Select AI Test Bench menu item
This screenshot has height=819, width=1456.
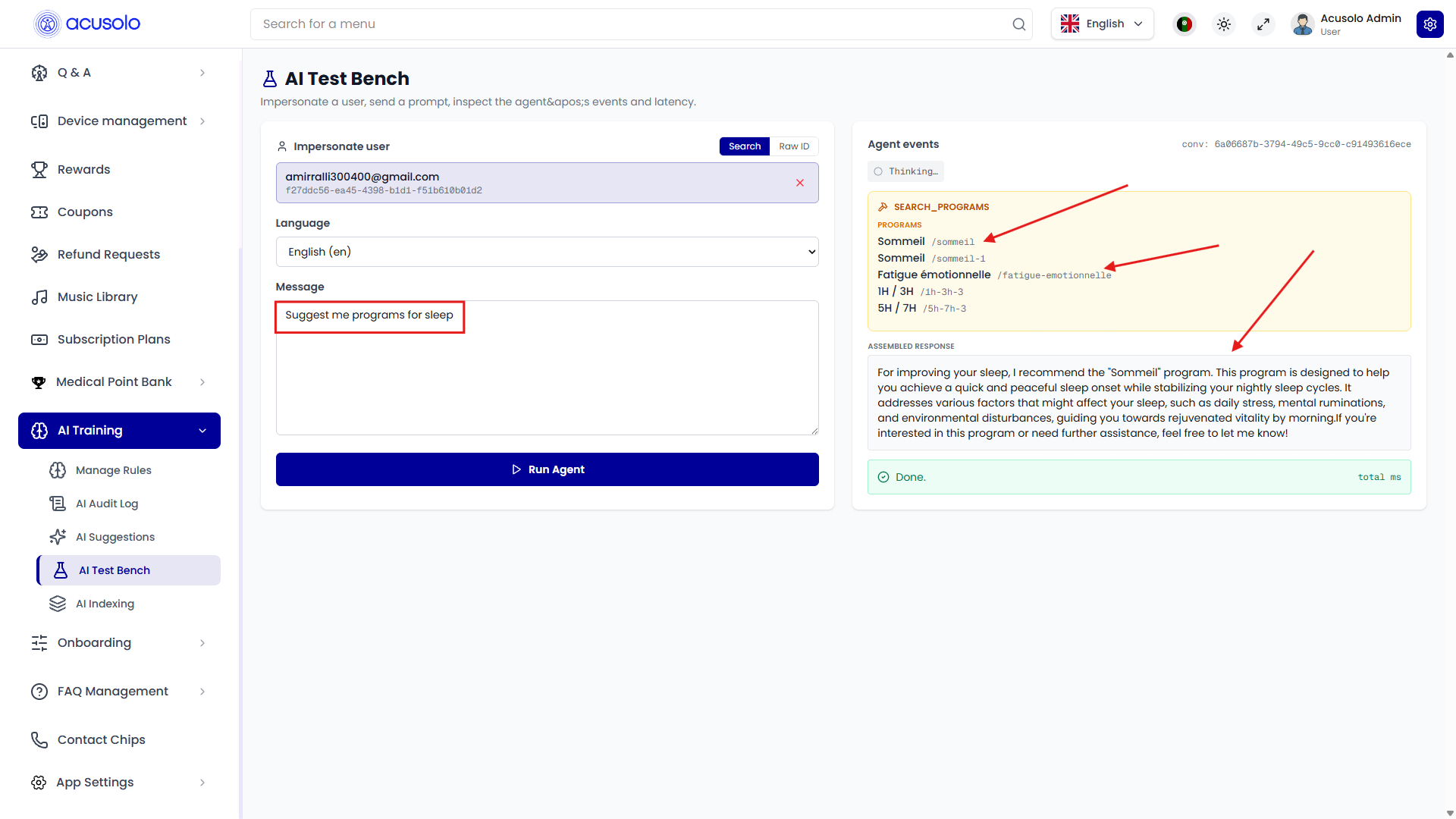click(129, 570)
